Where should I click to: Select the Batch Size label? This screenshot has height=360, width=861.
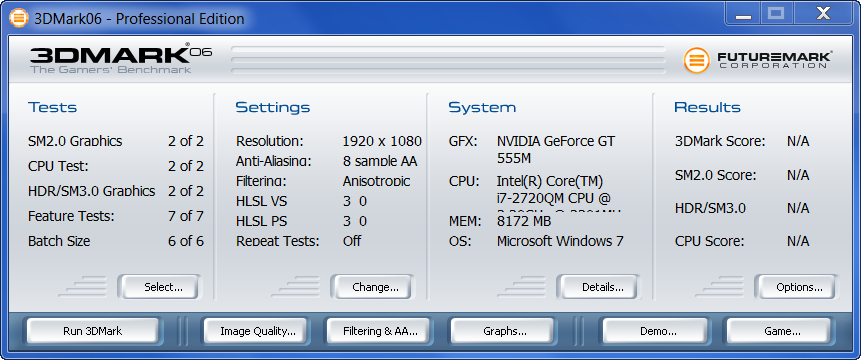(59, 241)
